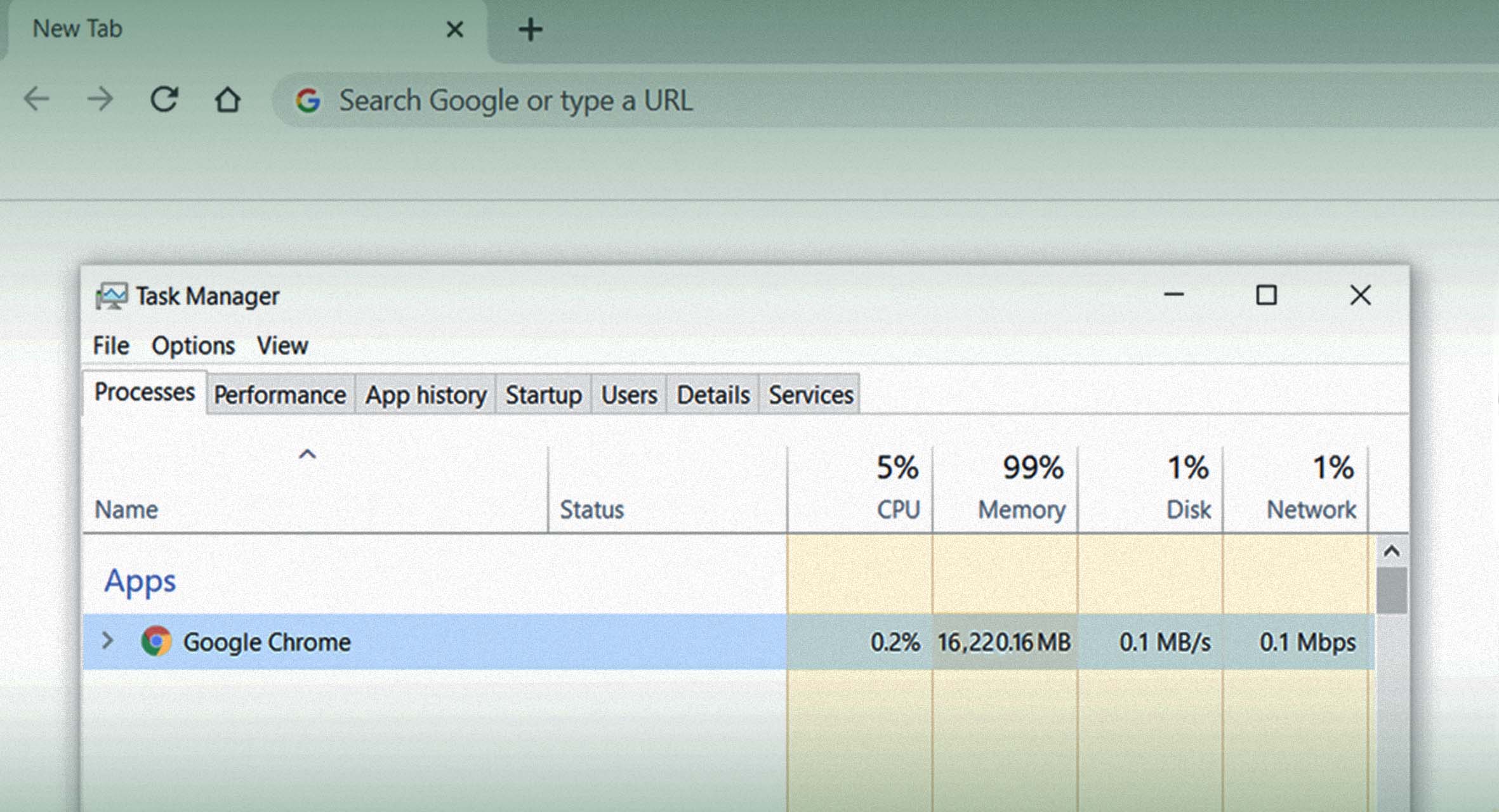The width and height of the screenshot is (1499, 812).
Task: Switch to the App history tab
Action: [425, 395]
